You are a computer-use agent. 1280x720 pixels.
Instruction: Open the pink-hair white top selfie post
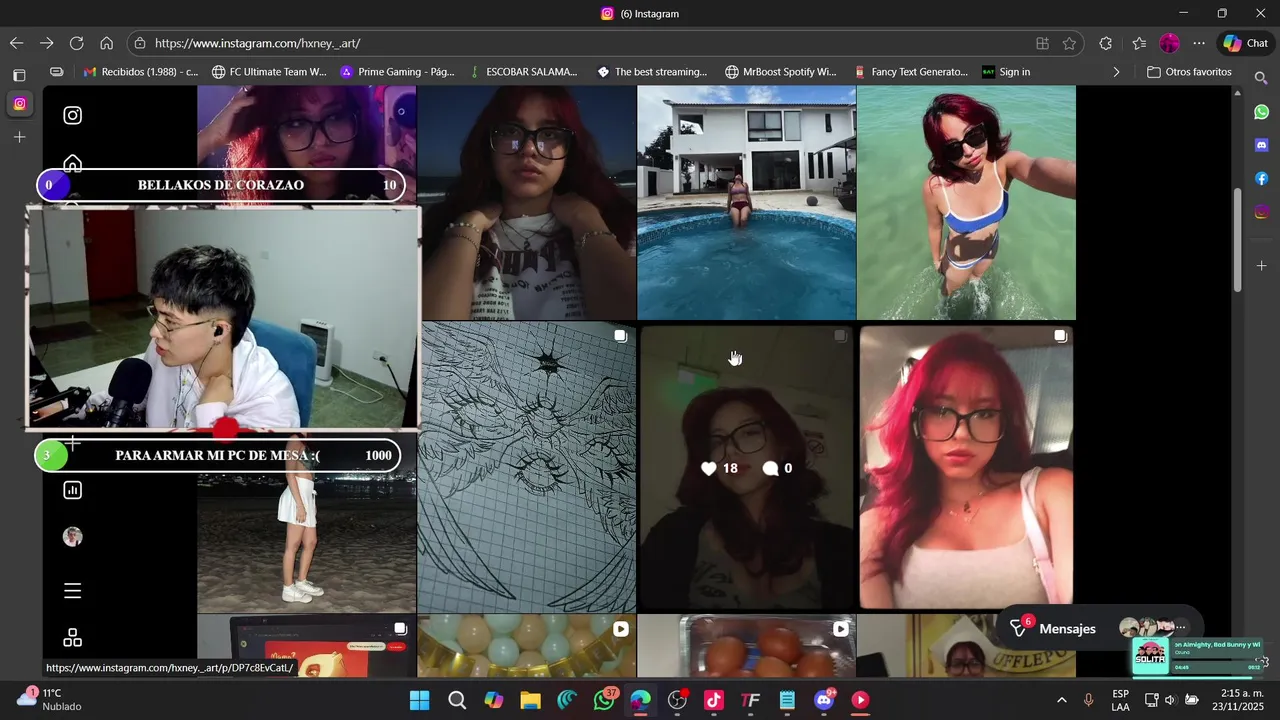coord(966,467)
